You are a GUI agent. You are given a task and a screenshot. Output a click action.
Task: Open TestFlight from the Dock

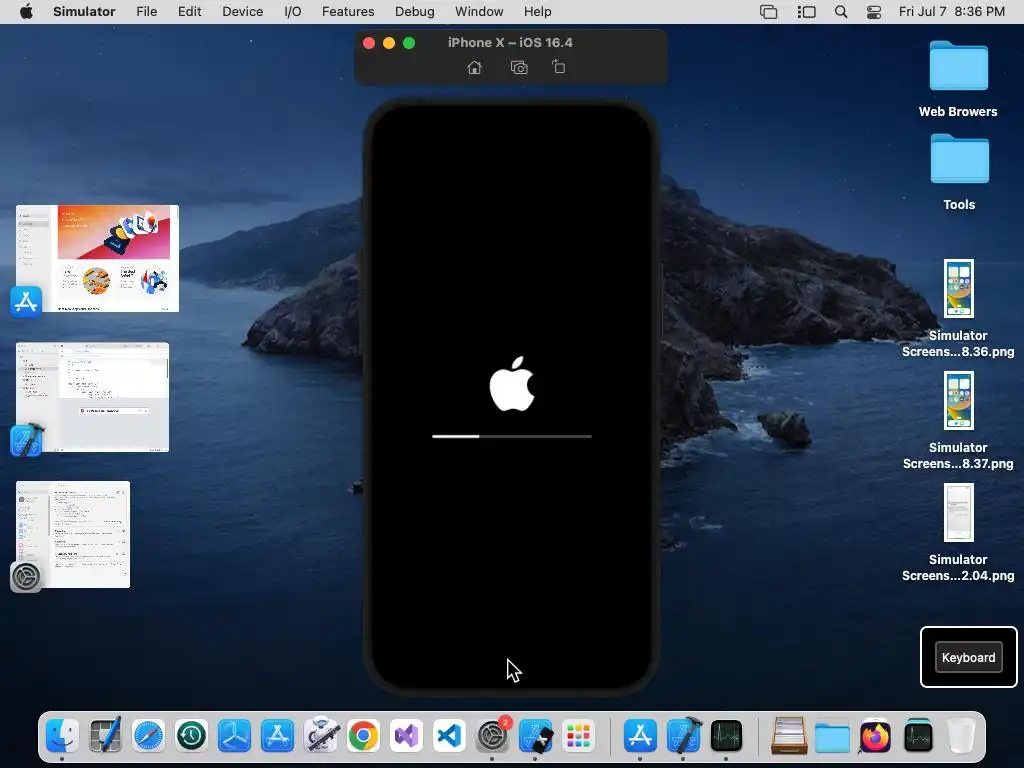coord(234,736)
